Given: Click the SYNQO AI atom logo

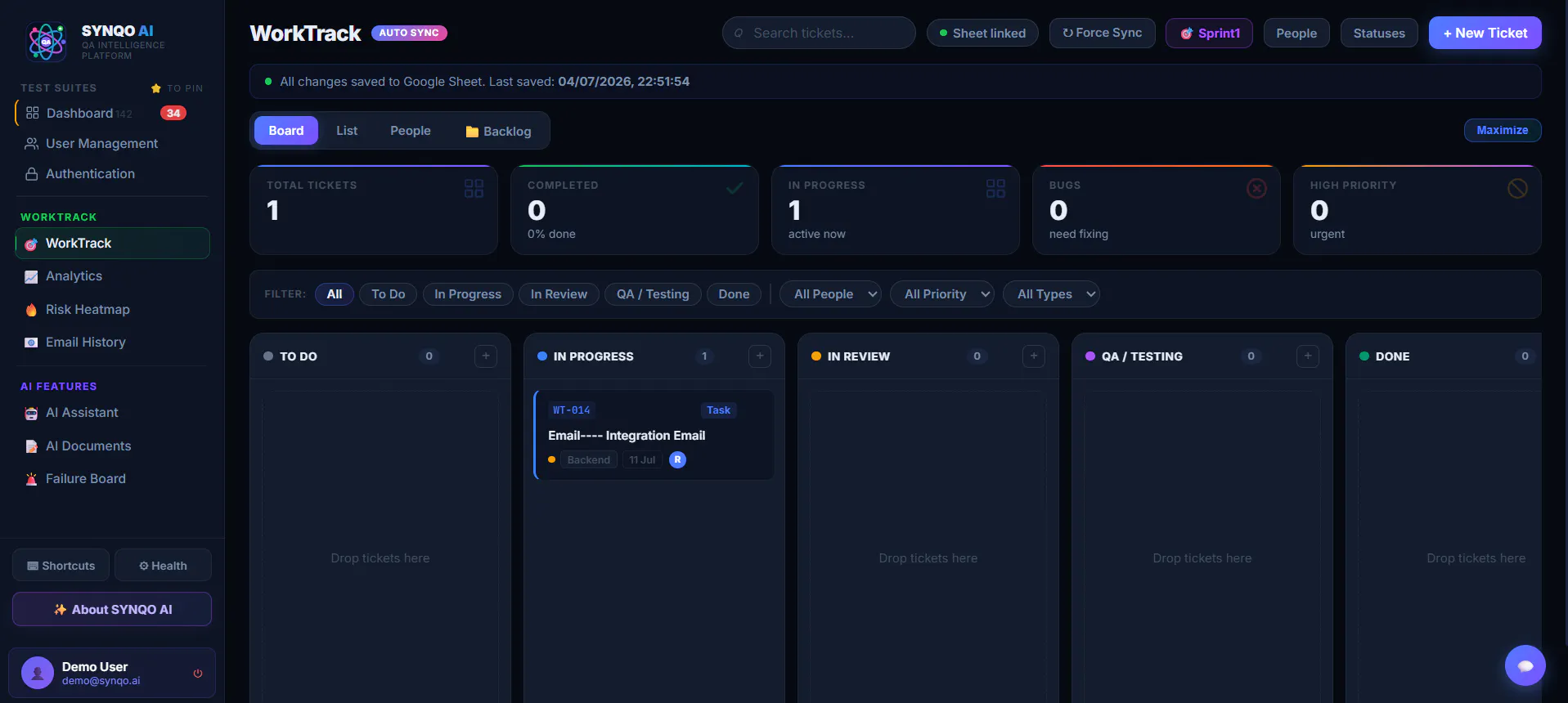Looking at the screenshot, I should pyautogui.click(x=47, y=42).
